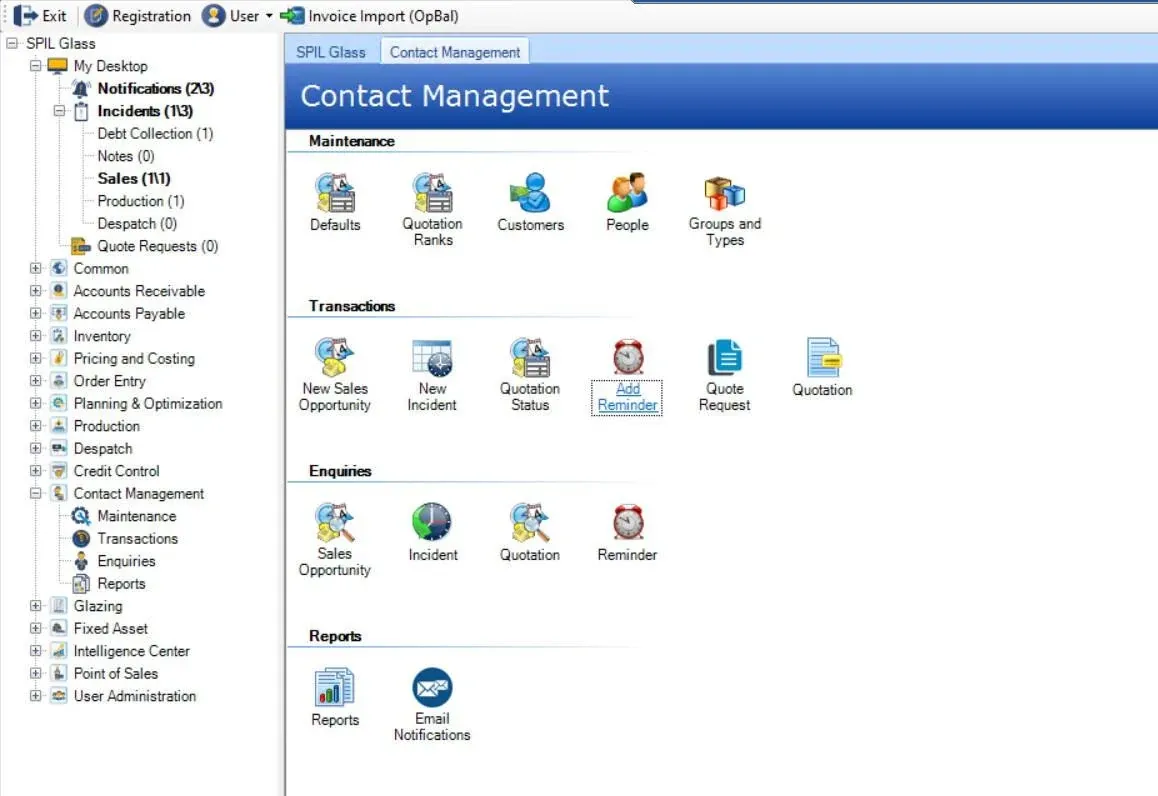This screenshot has height=796, width=1158.
Task: Select the Contact Management tab
Action: click(455, 52)
